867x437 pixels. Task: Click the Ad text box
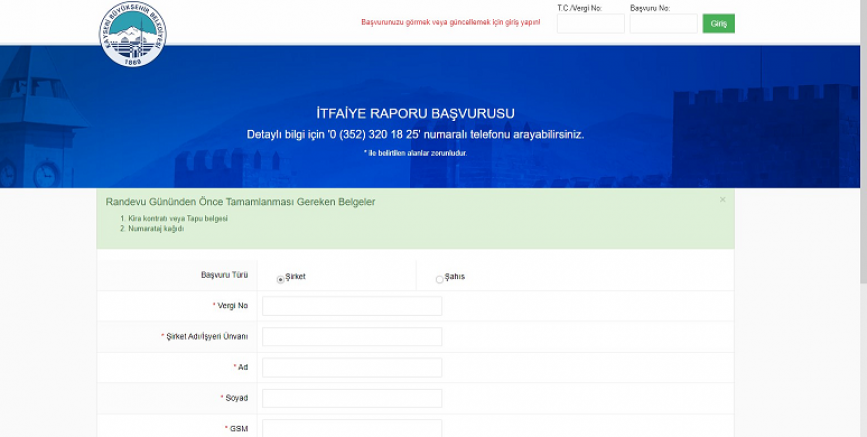(x=351, y=367)
